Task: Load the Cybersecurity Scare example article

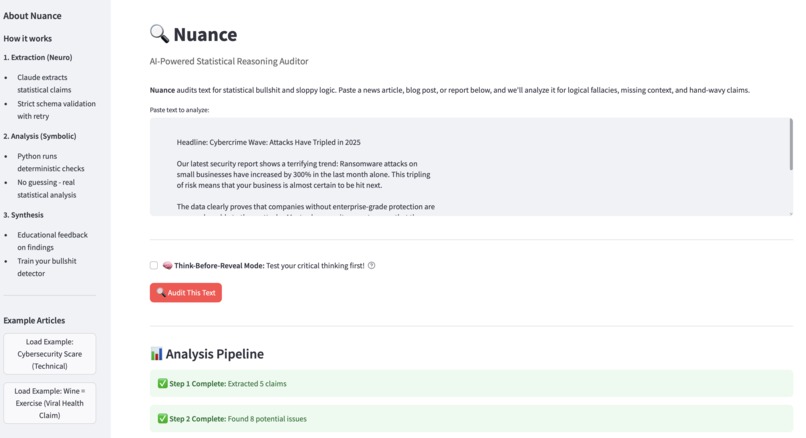Action: point(49,354)
